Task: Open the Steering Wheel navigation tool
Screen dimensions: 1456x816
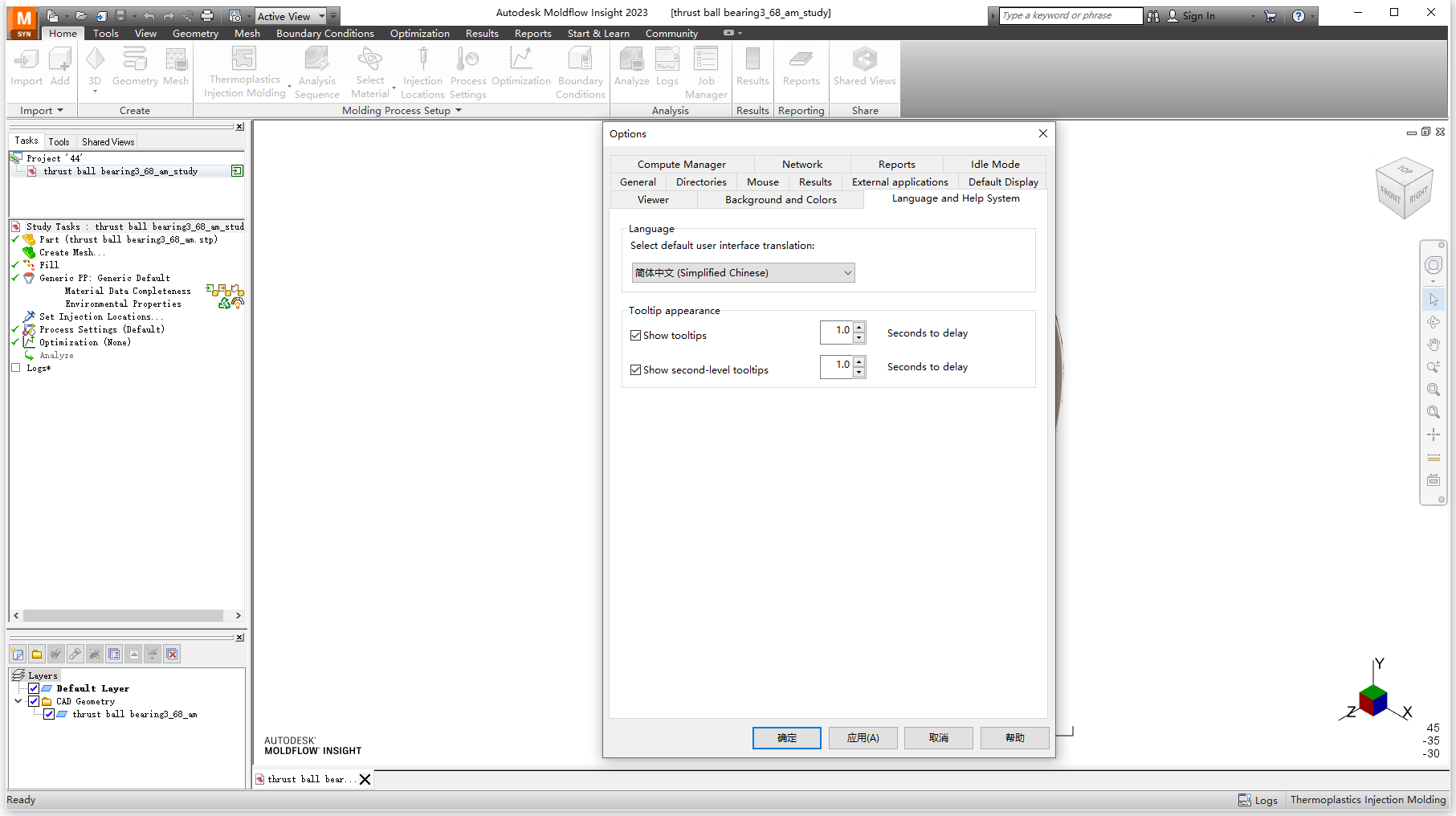Action: 1434,266
